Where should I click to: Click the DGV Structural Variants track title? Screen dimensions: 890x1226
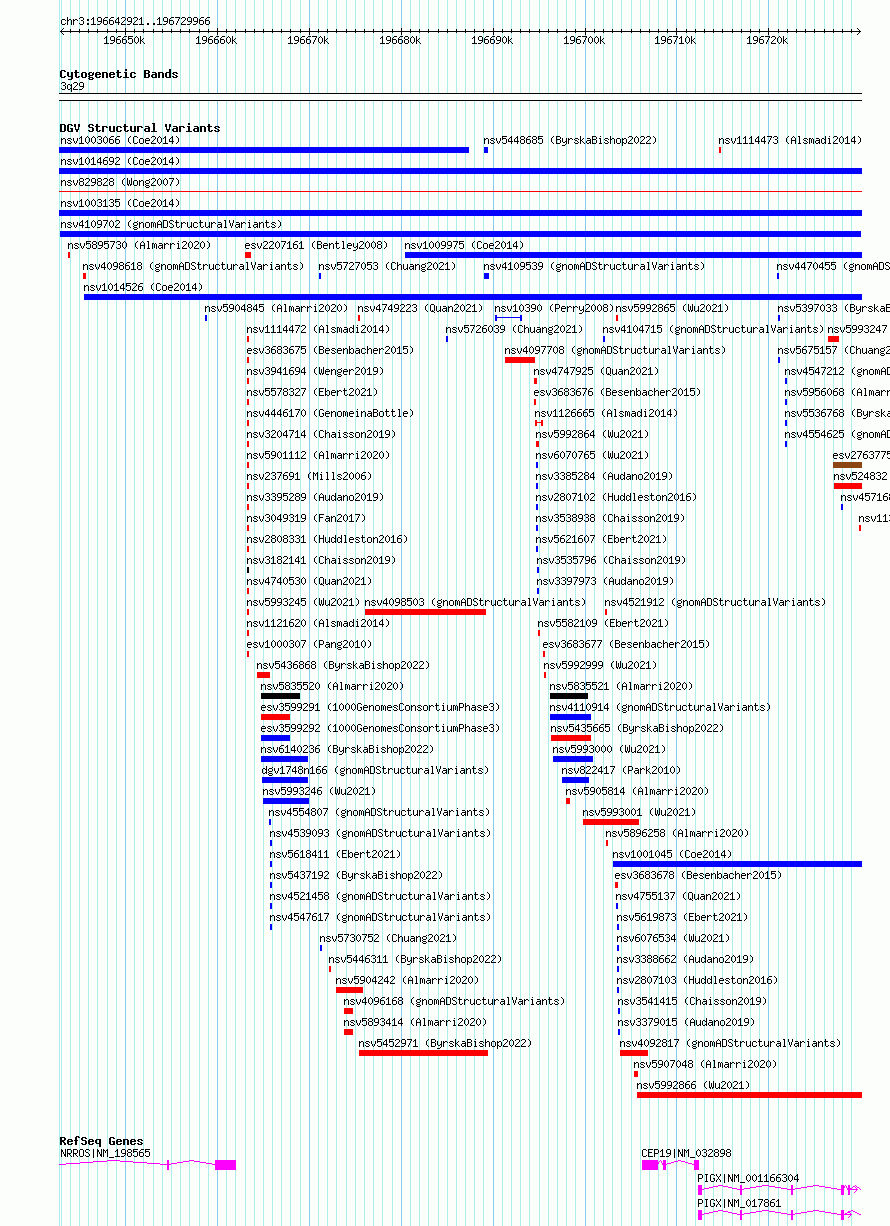(x=140, y=128)
